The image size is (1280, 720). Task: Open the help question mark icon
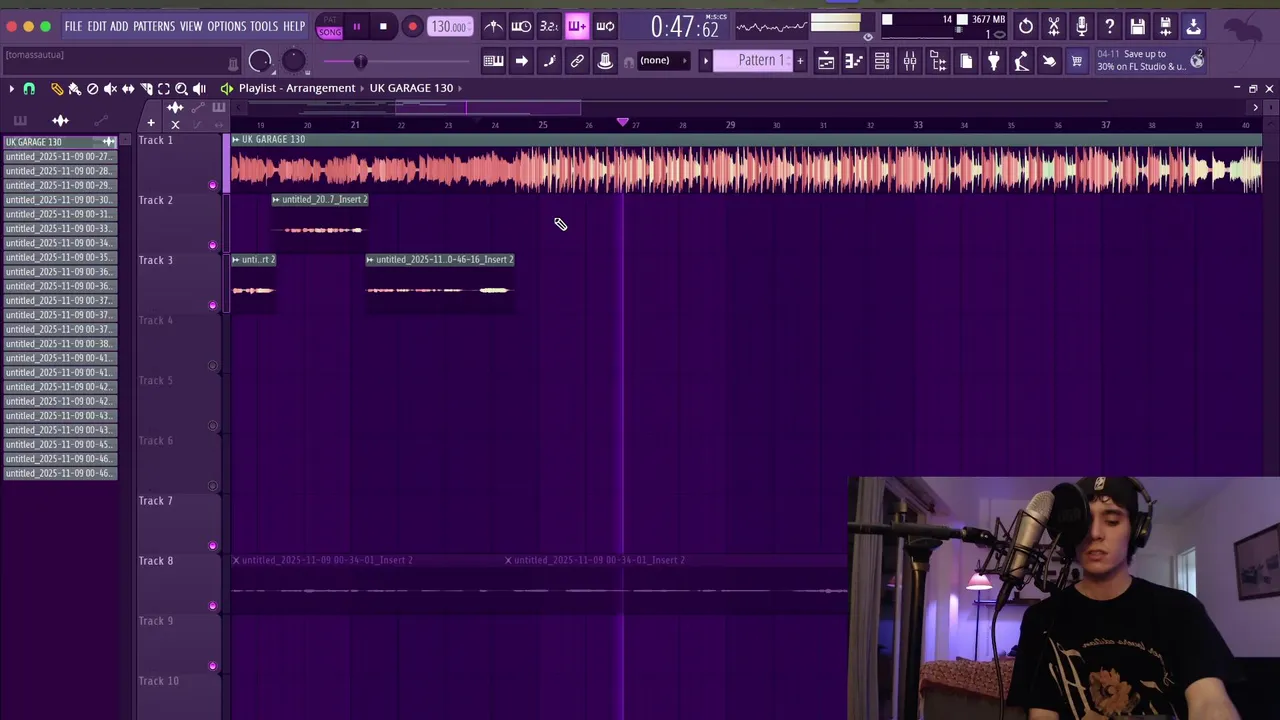tap(1110, 27)
